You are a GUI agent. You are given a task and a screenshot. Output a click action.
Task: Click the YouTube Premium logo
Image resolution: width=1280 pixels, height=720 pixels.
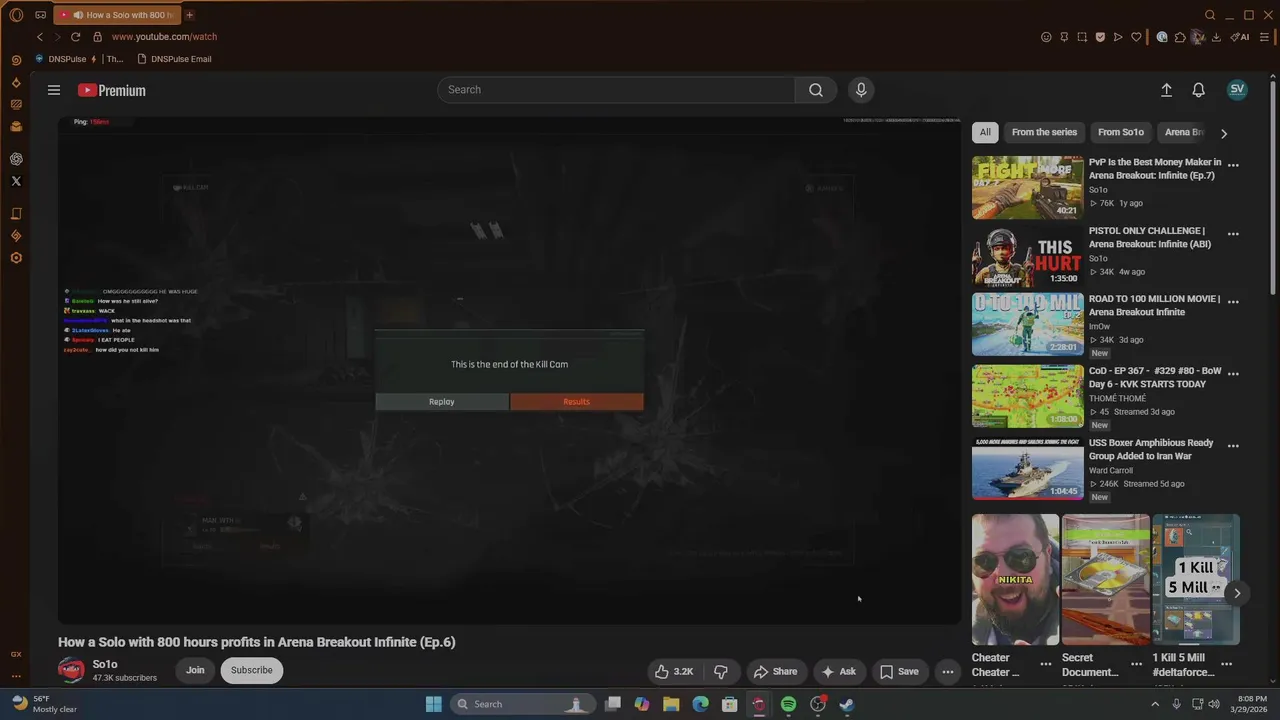112,90
